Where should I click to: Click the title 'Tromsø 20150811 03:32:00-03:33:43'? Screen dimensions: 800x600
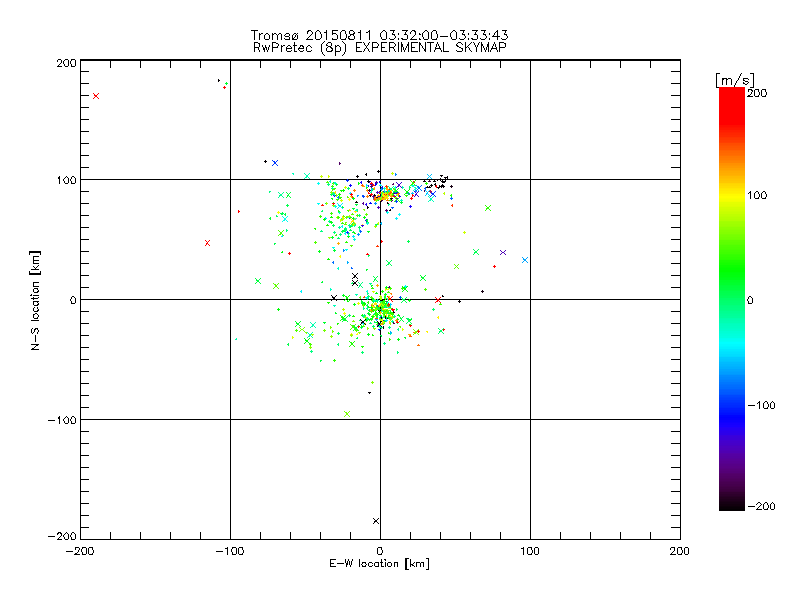point(379,35)
